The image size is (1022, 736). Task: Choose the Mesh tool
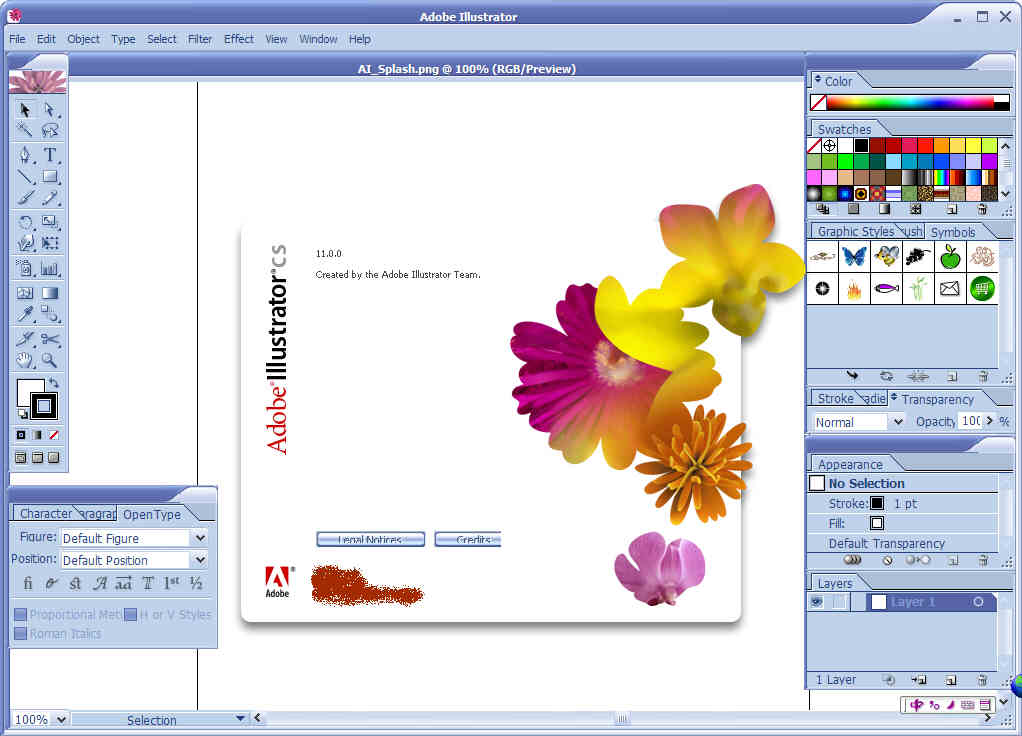coord(25,293)
